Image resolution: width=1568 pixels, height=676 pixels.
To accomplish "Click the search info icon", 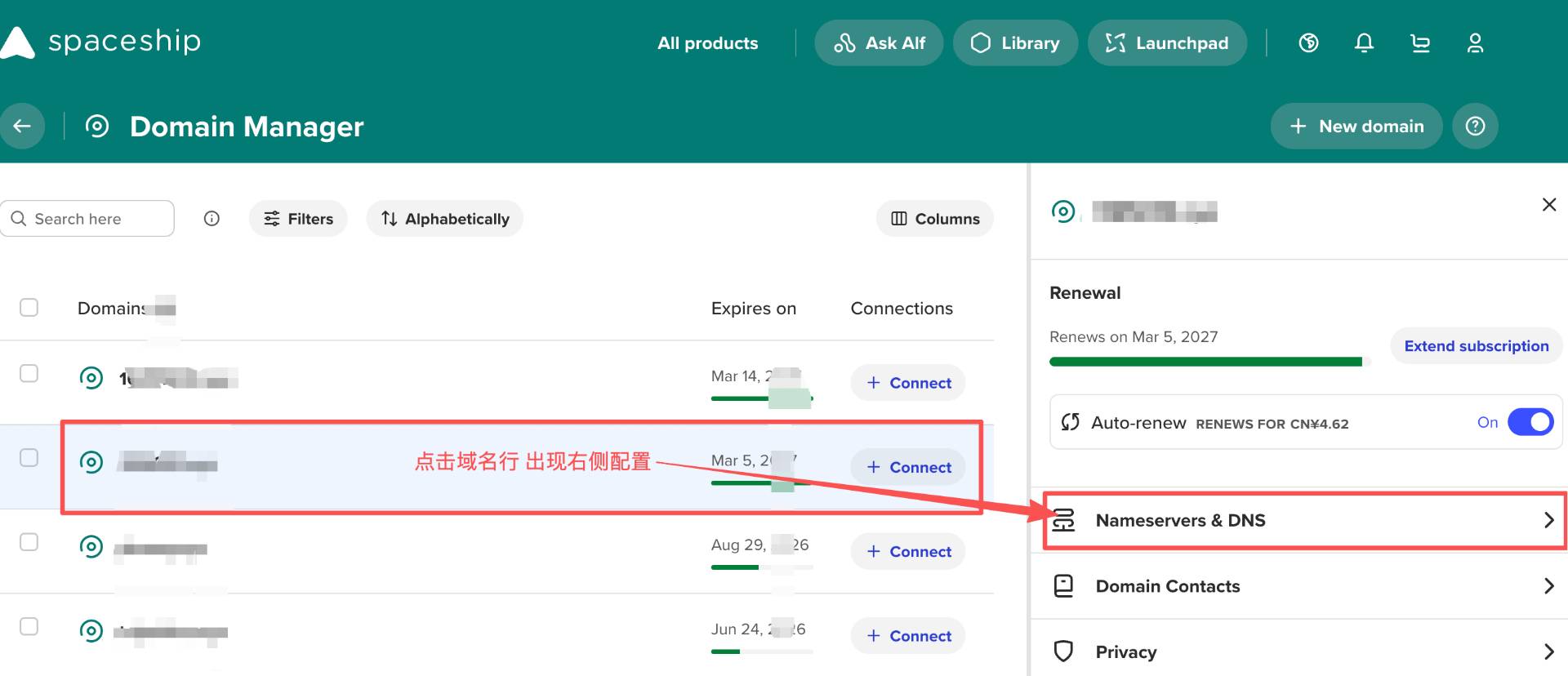I will 212,219.
